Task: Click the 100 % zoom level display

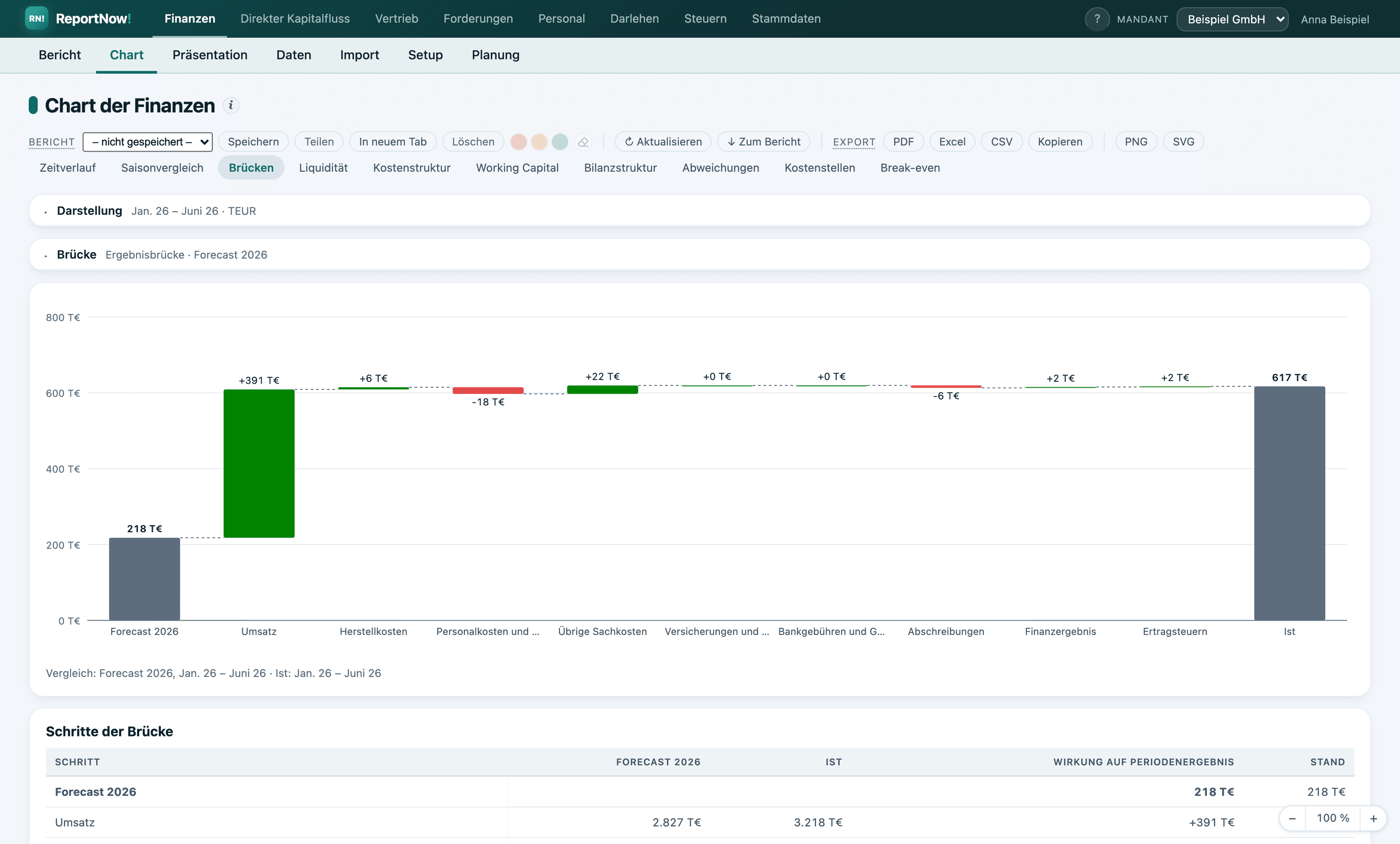Action: (x=1333, y=818)
